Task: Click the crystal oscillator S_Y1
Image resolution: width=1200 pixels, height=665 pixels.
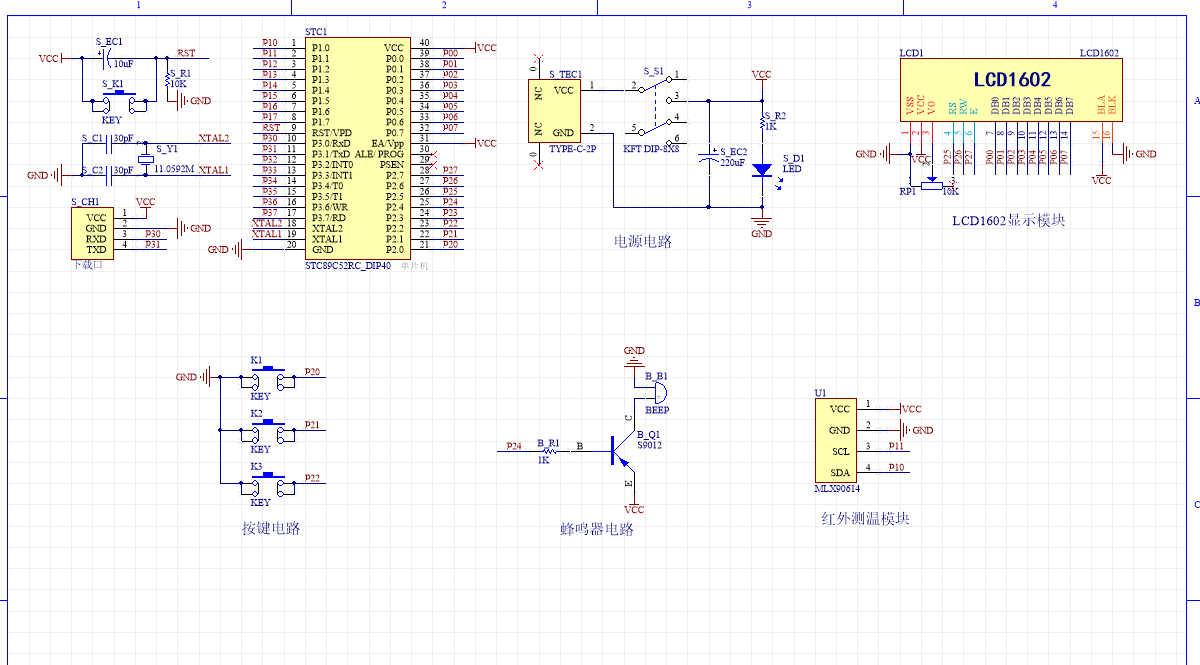Action: pyautogui.click(x=146, y=159)
